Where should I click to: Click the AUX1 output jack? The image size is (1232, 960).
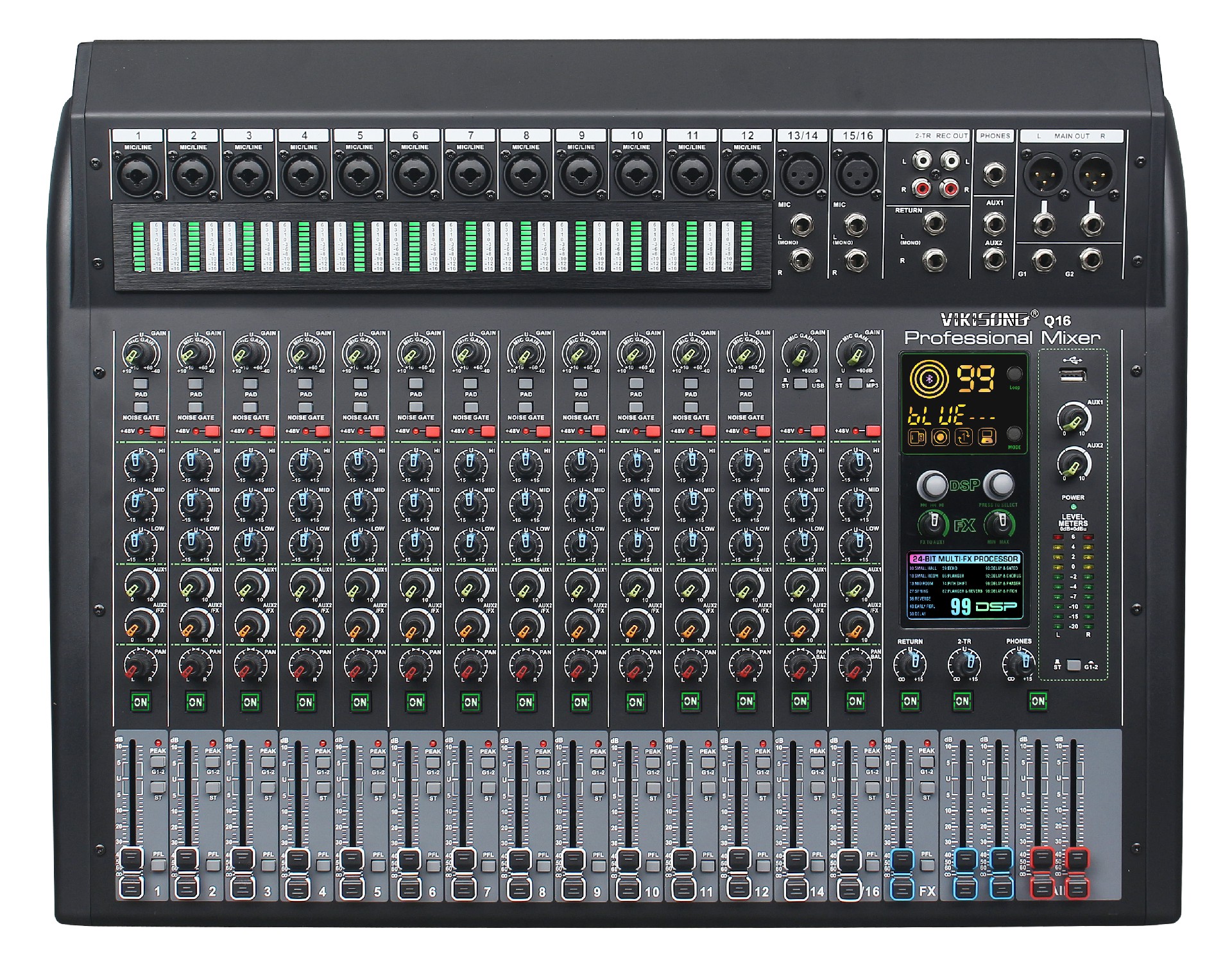point(994,223)
